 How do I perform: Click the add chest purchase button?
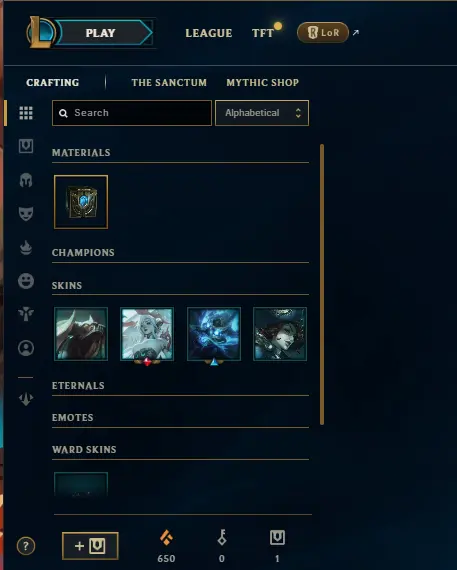coord(90,546)
